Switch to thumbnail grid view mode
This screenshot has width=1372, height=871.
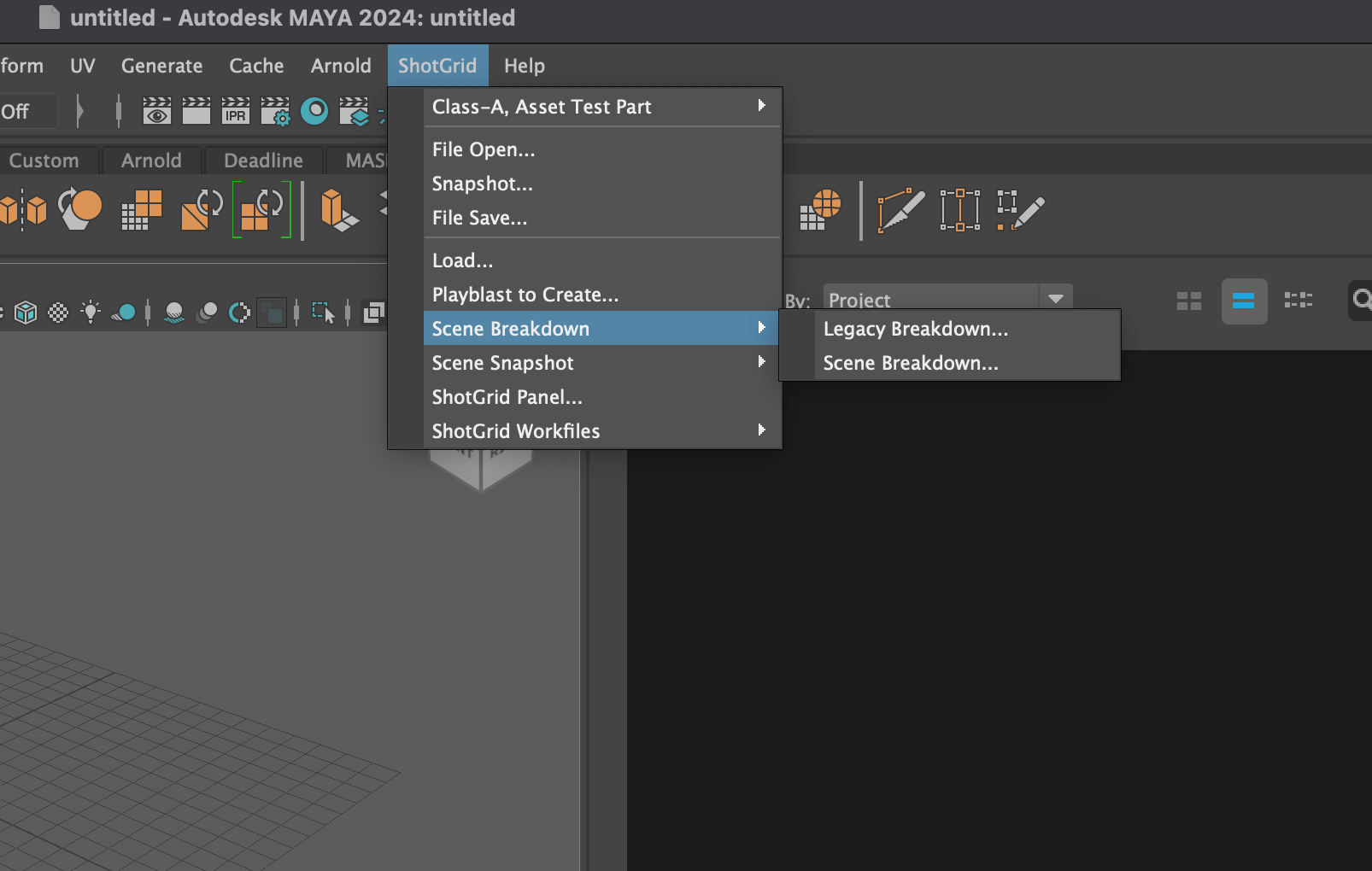[1189, 301]
